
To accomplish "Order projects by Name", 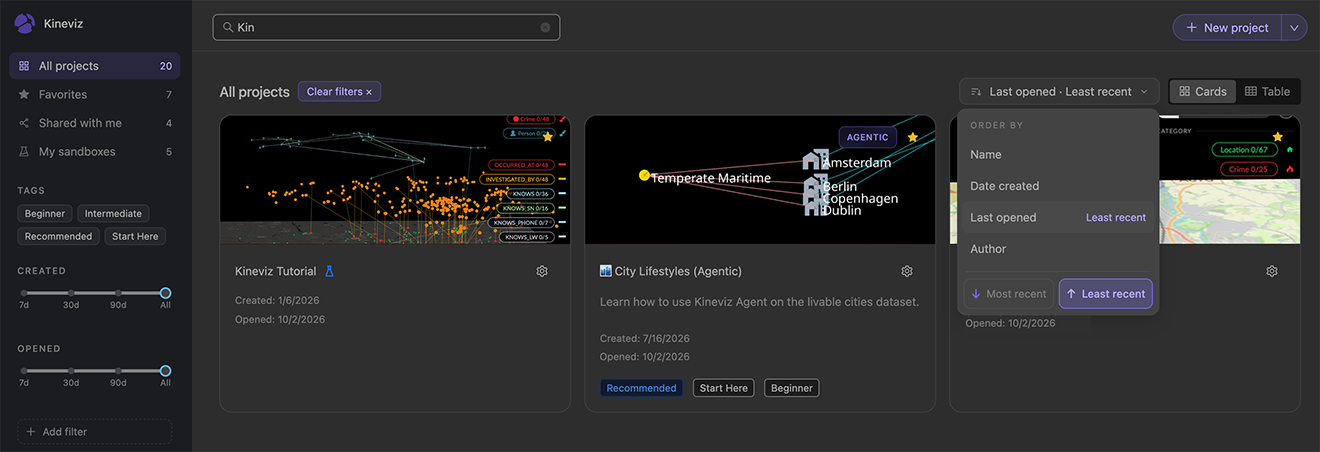I will [x=1058, y=155].
